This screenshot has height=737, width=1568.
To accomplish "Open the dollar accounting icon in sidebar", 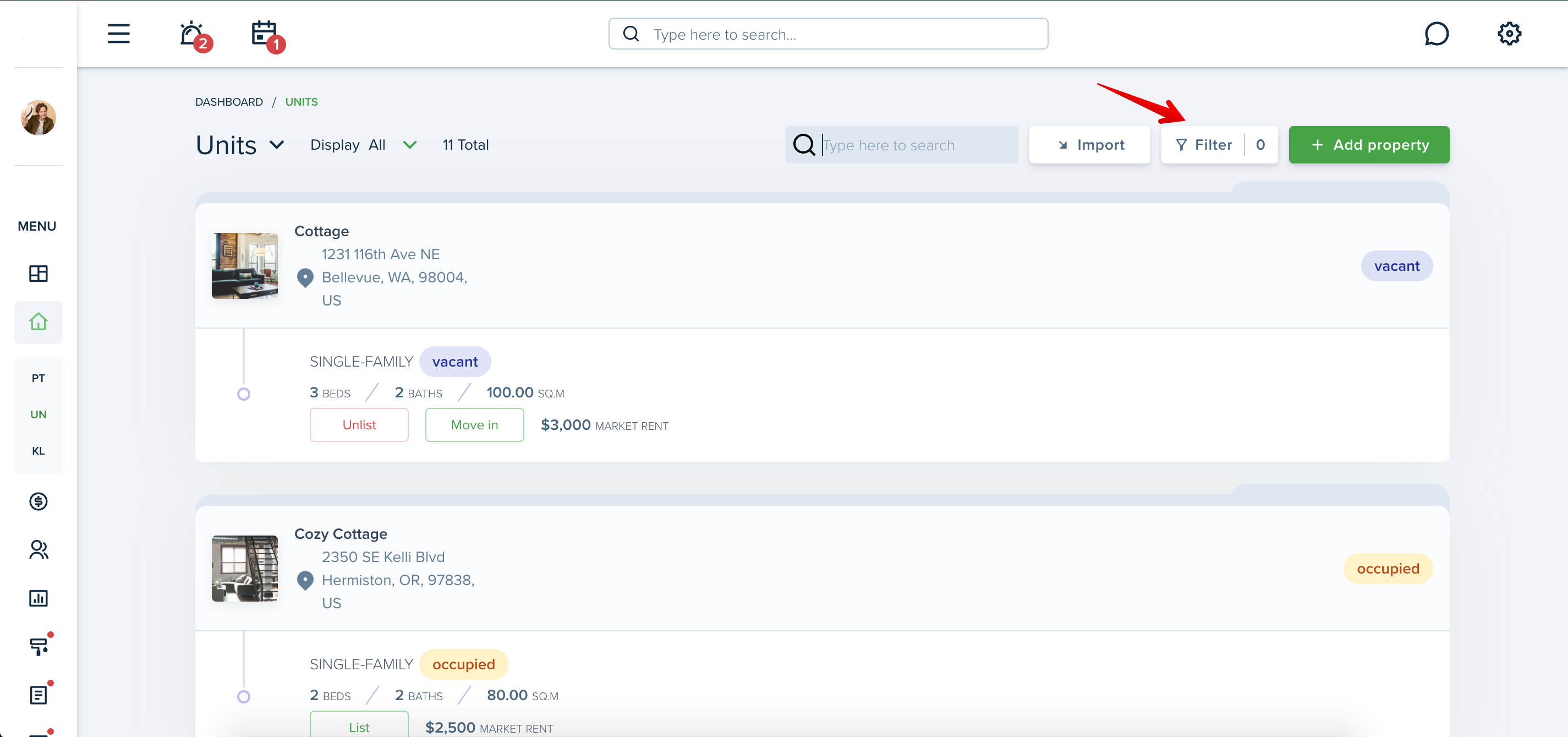I will click(x=39, y=501).
